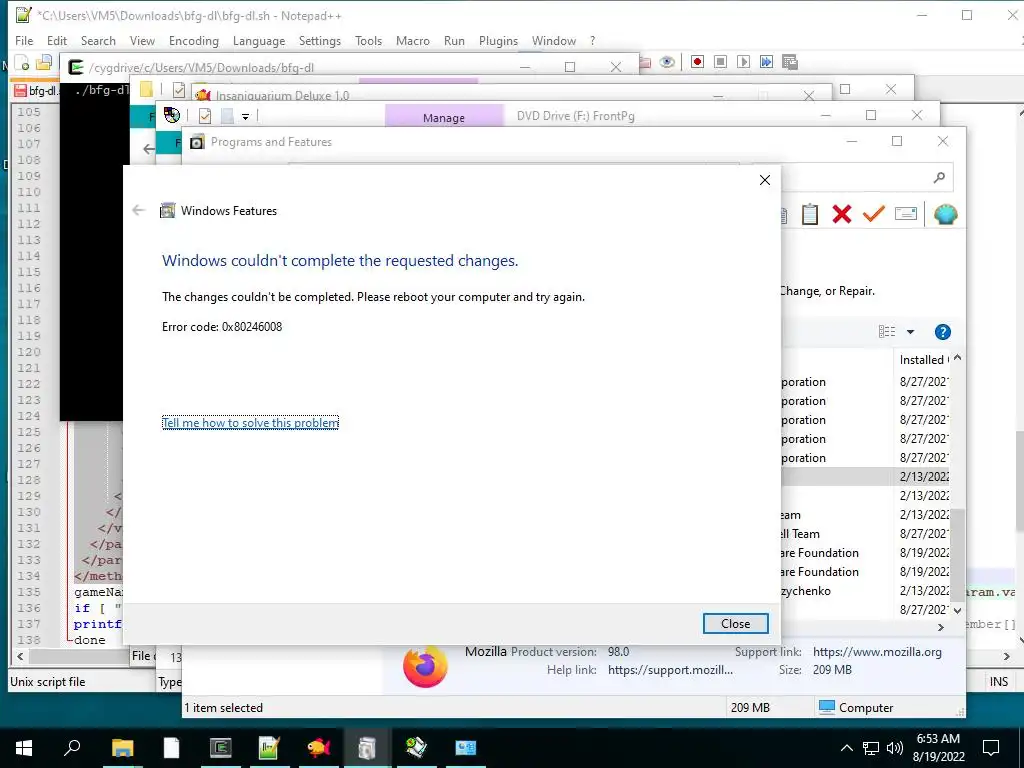Select the 'ell Team' publisher row
The image size is (1024, 768).
click(x=866, y=534)
